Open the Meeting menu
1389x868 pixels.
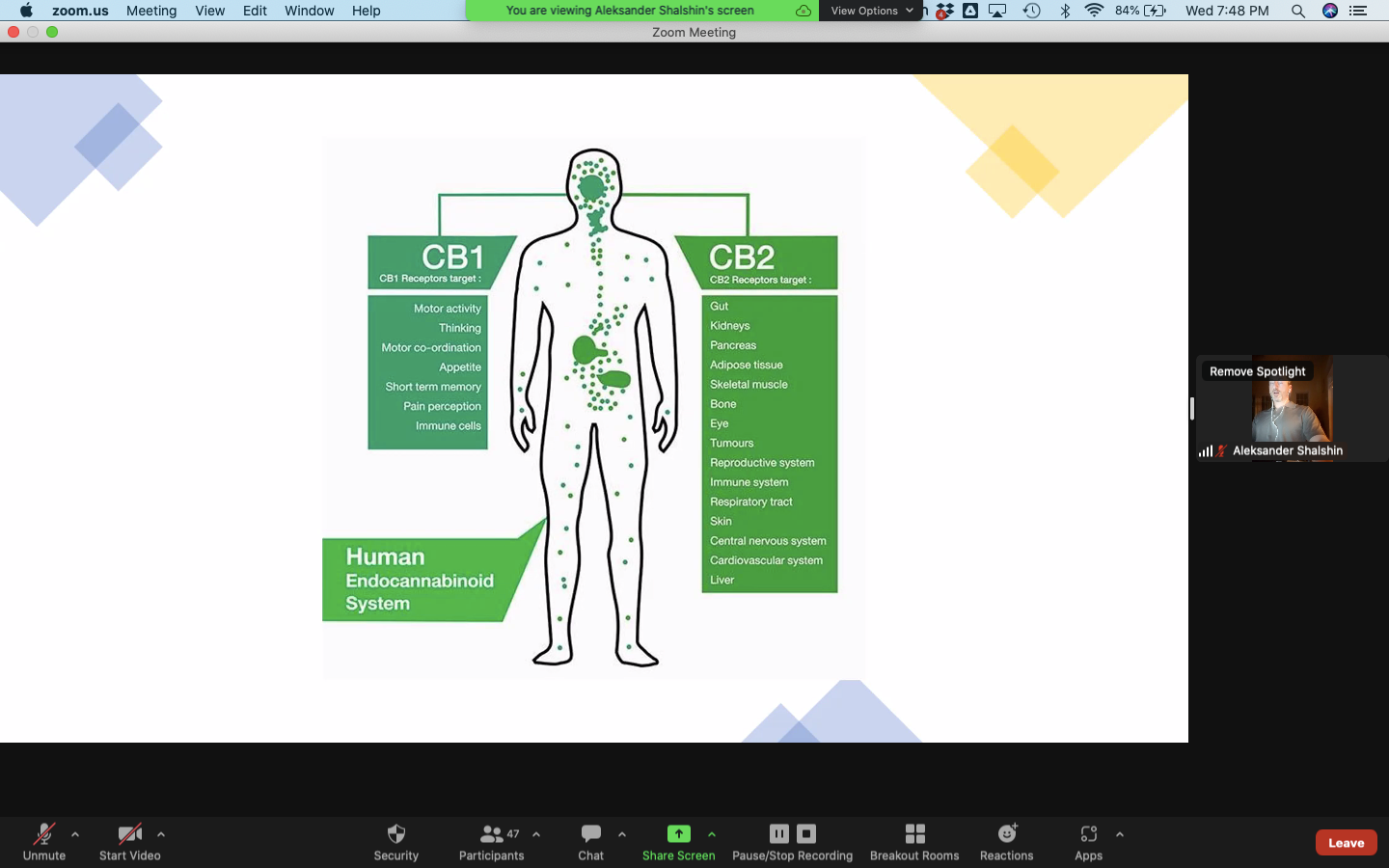pos(151,11)
